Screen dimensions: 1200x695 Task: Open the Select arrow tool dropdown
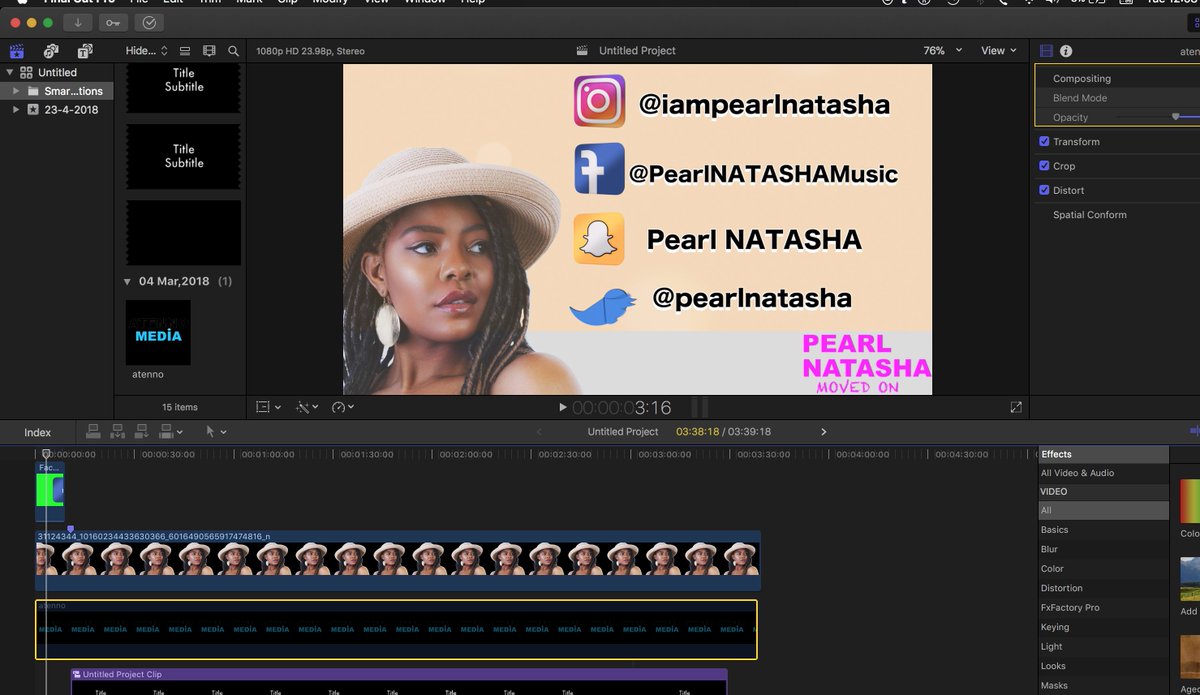[x=215, y=432]
